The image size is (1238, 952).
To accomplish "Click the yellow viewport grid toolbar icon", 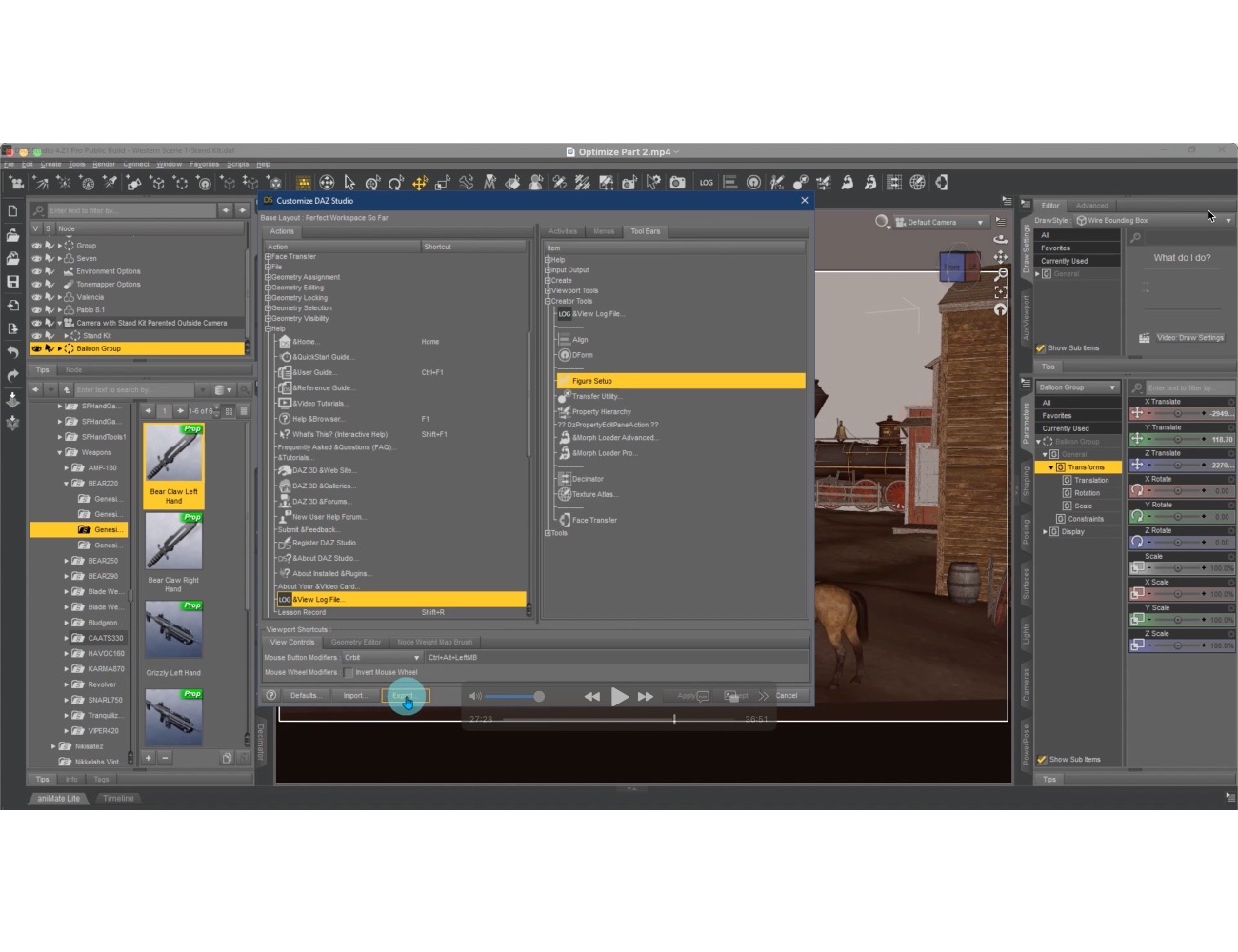I will pos(303,183).
